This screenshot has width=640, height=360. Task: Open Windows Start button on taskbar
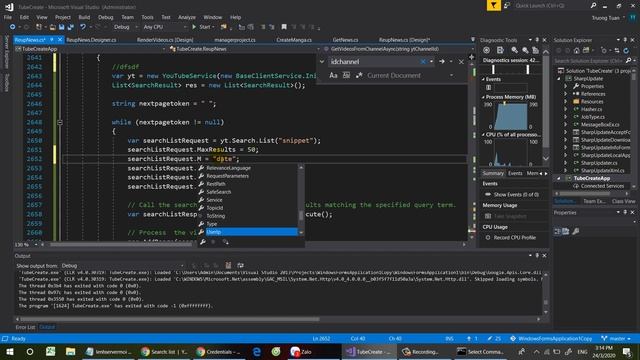10,351
